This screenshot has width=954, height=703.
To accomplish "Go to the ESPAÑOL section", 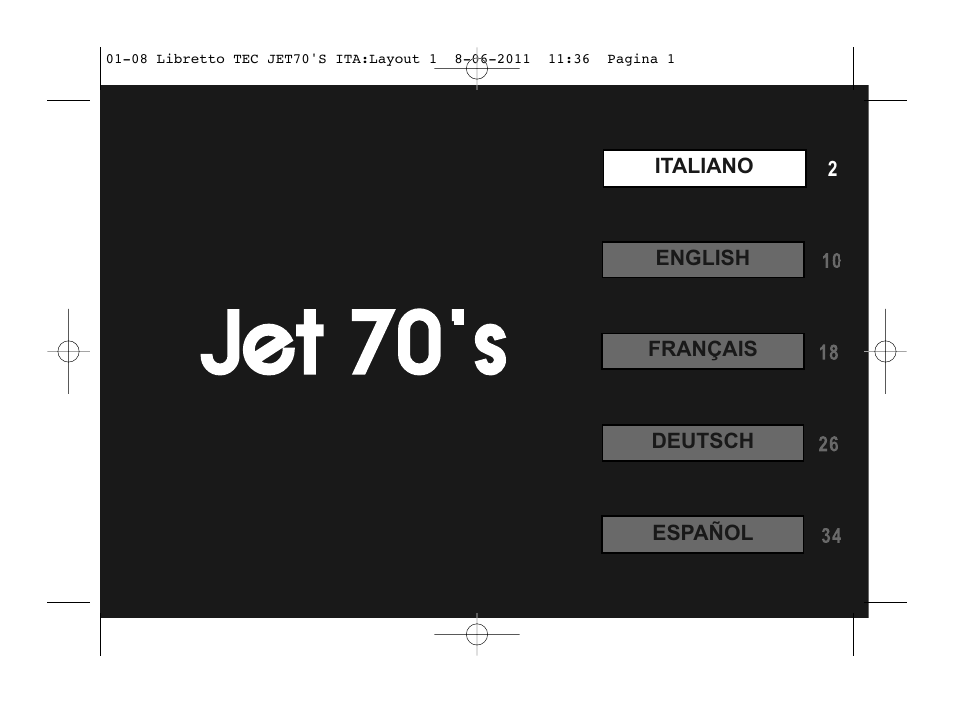I will 703,534.
